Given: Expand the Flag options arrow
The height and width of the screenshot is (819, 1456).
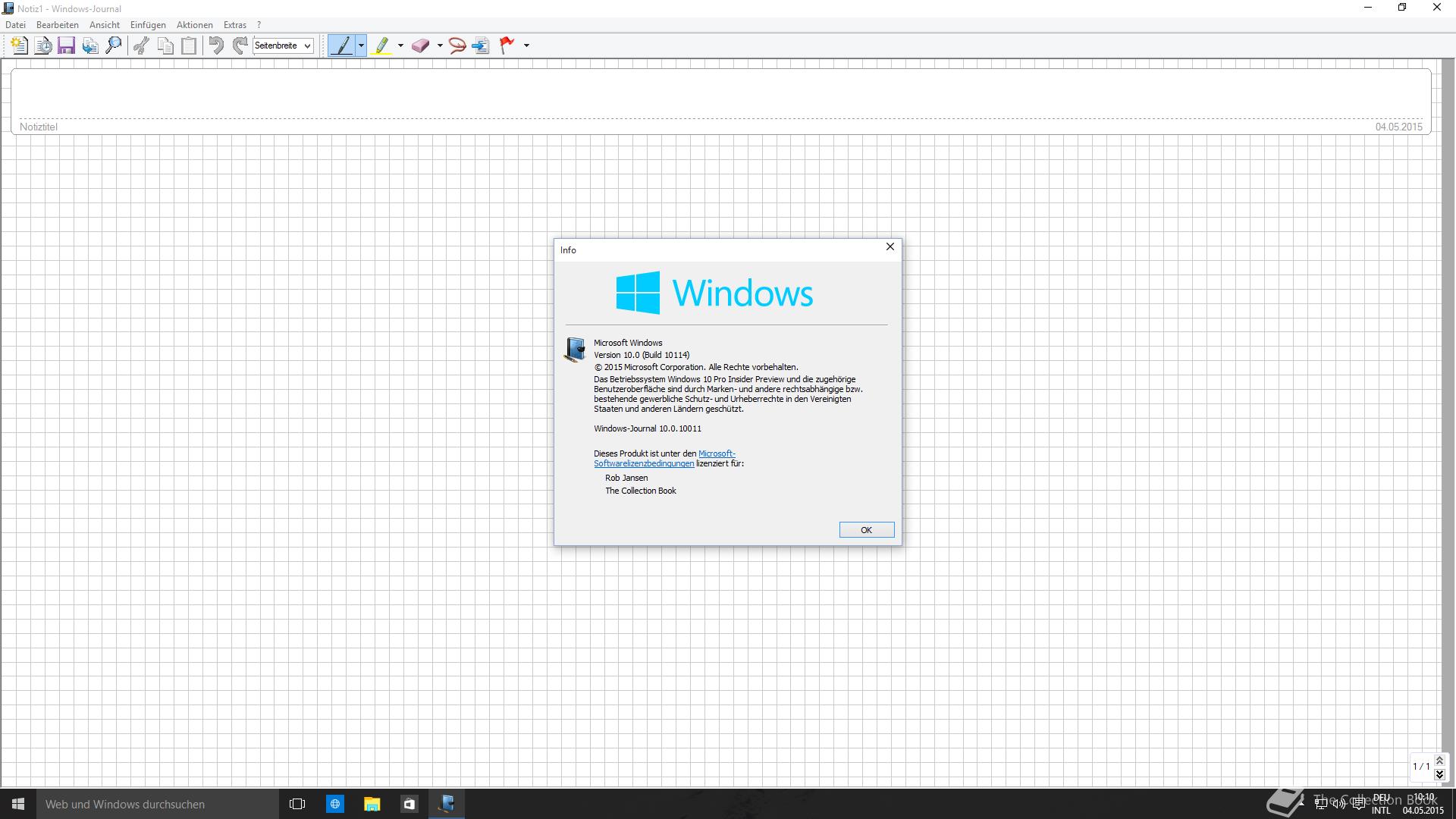Looking at the screenshot, I should (x=526, y=45).
